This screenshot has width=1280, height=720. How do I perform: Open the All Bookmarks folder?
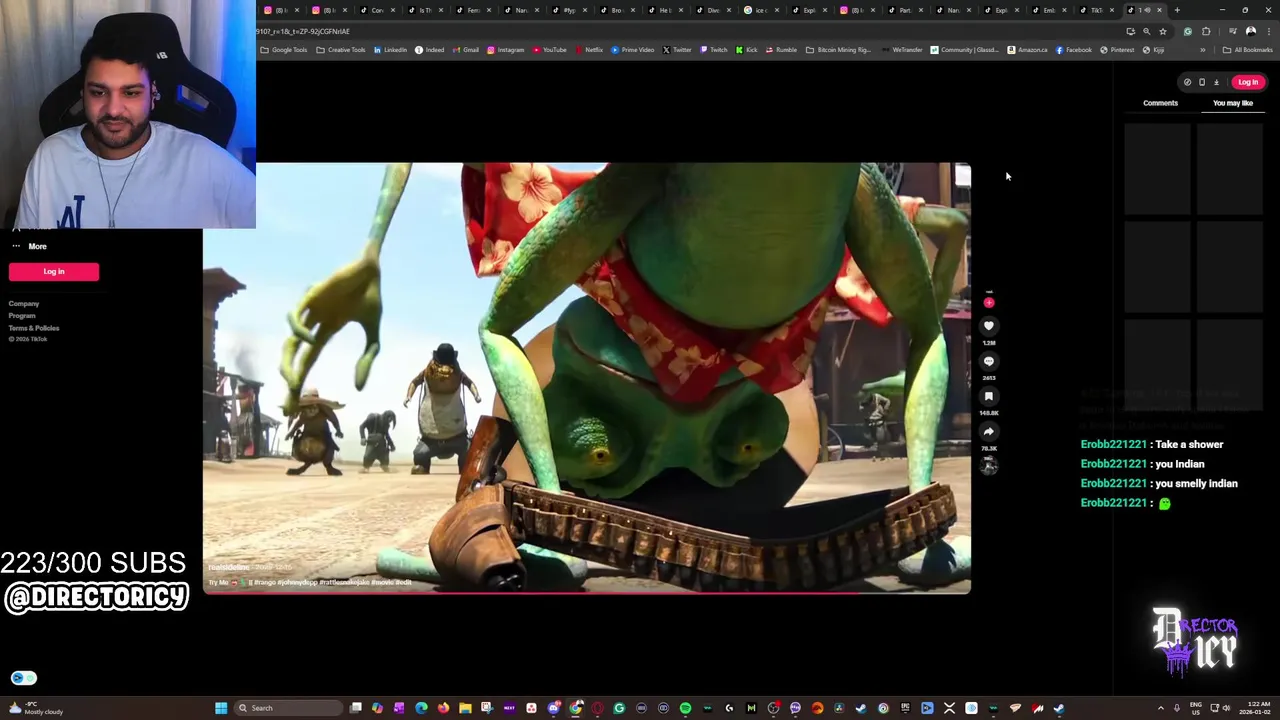coord(1248,50)
